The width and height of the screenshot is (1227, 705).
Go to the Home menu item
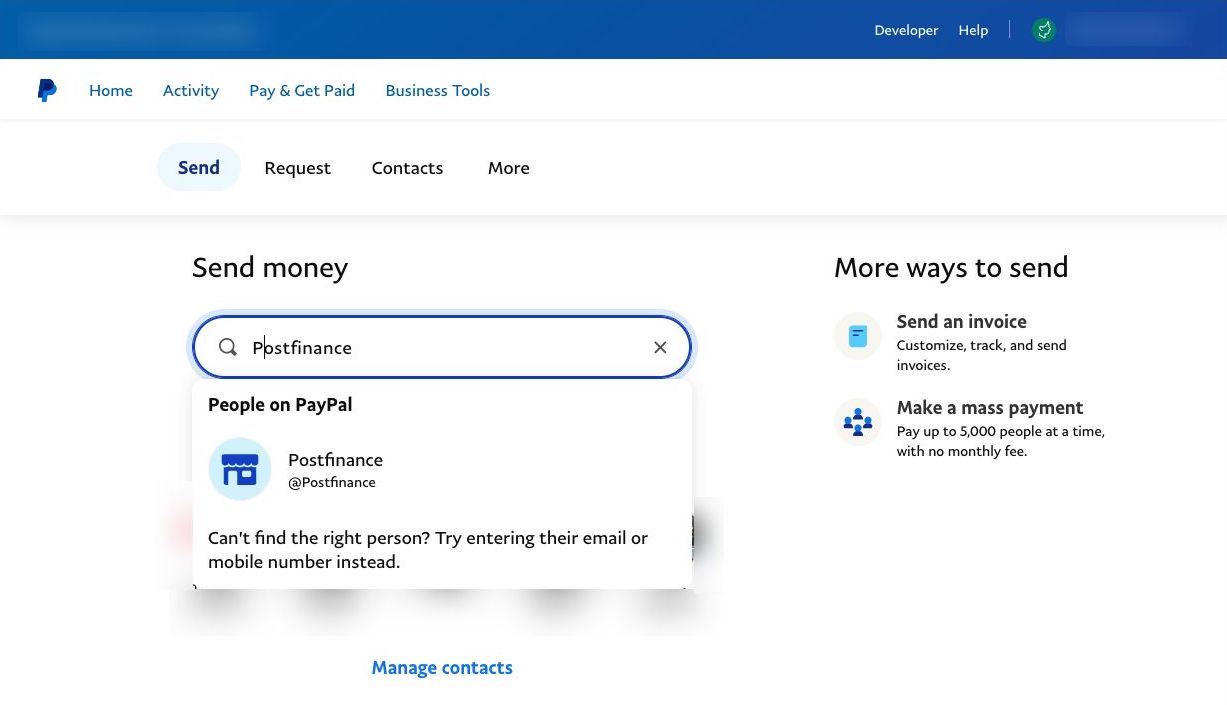pyautogui.click(x=111, y=90)
